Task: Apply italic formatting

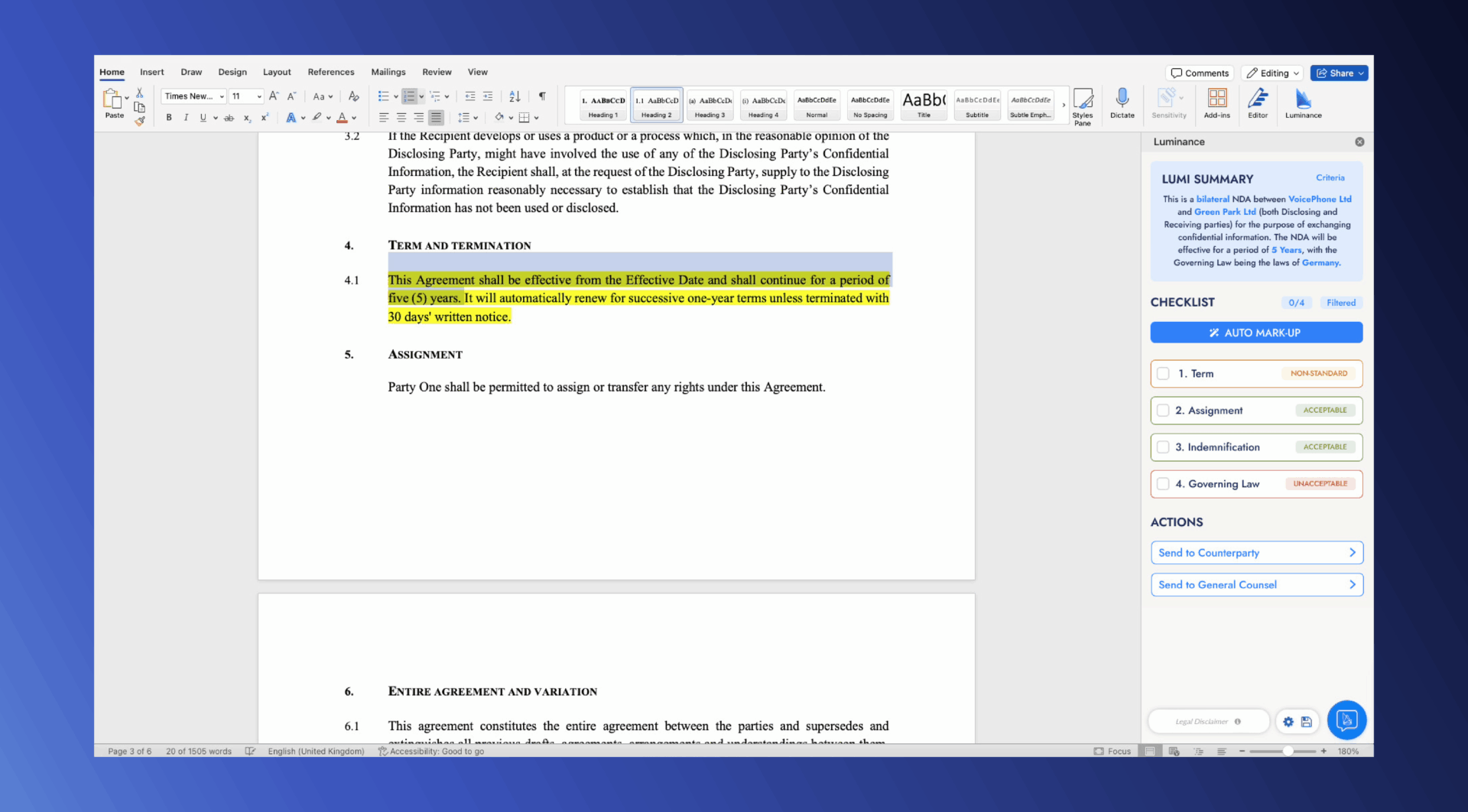Action: (x=186, y=117)
